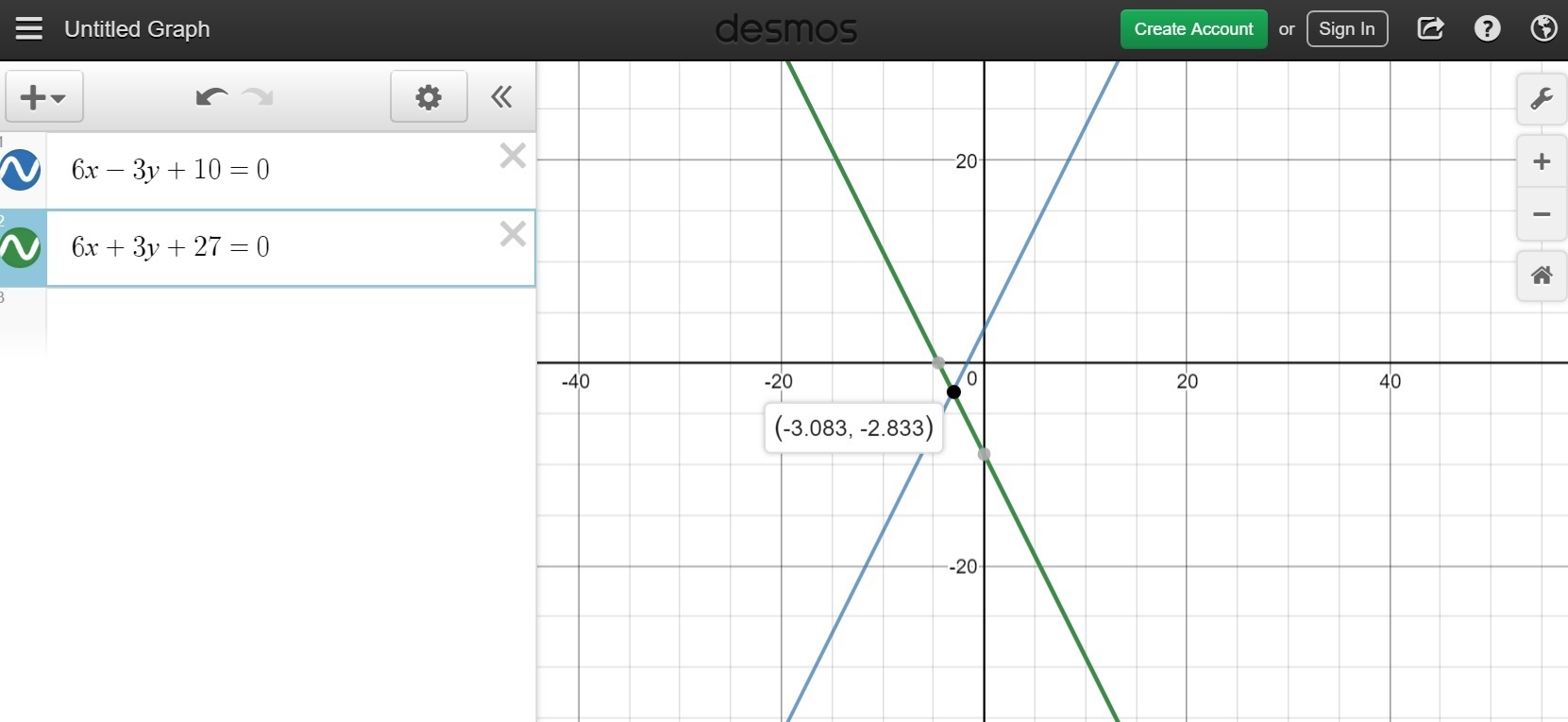Open Graph Settings wrench icon
This screenshot has width=1568, height=722.
[1542, 98]
